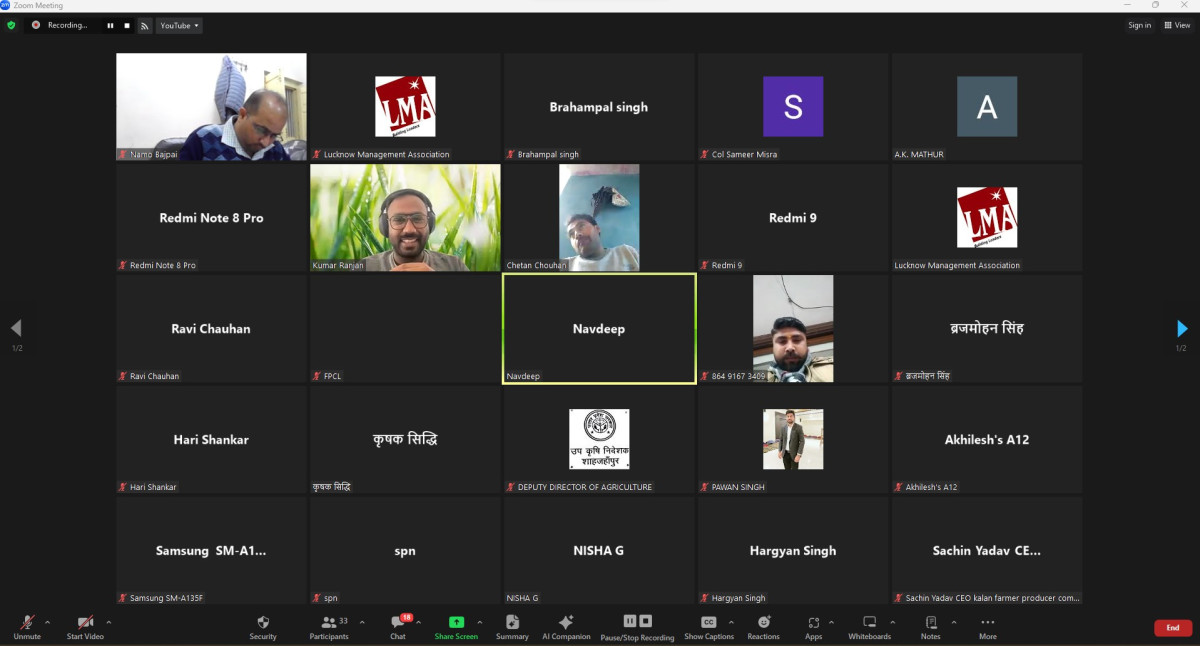Expand Show Captions options caret

tap(730, 622)
